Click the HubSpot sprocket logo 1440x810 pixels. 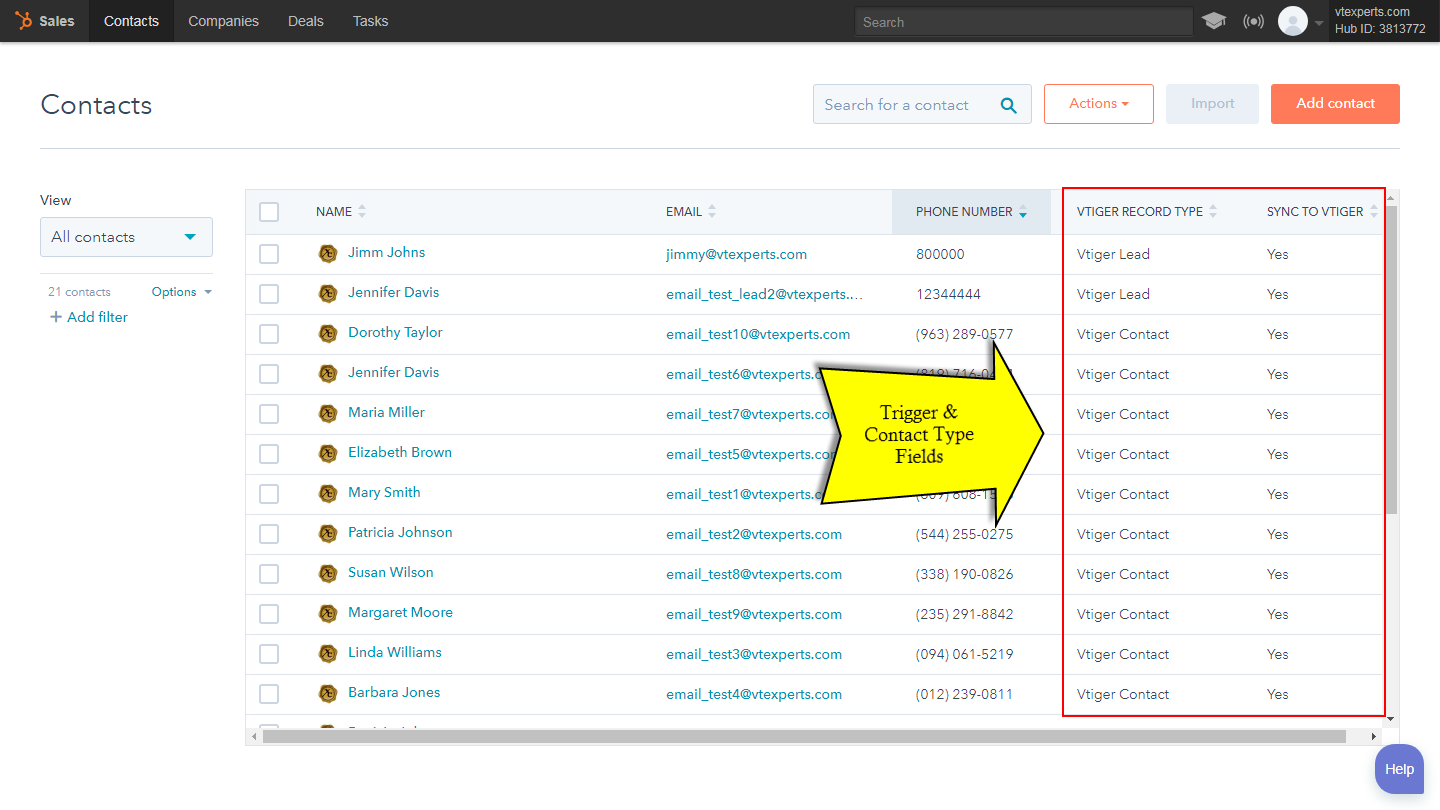point(23,21)
